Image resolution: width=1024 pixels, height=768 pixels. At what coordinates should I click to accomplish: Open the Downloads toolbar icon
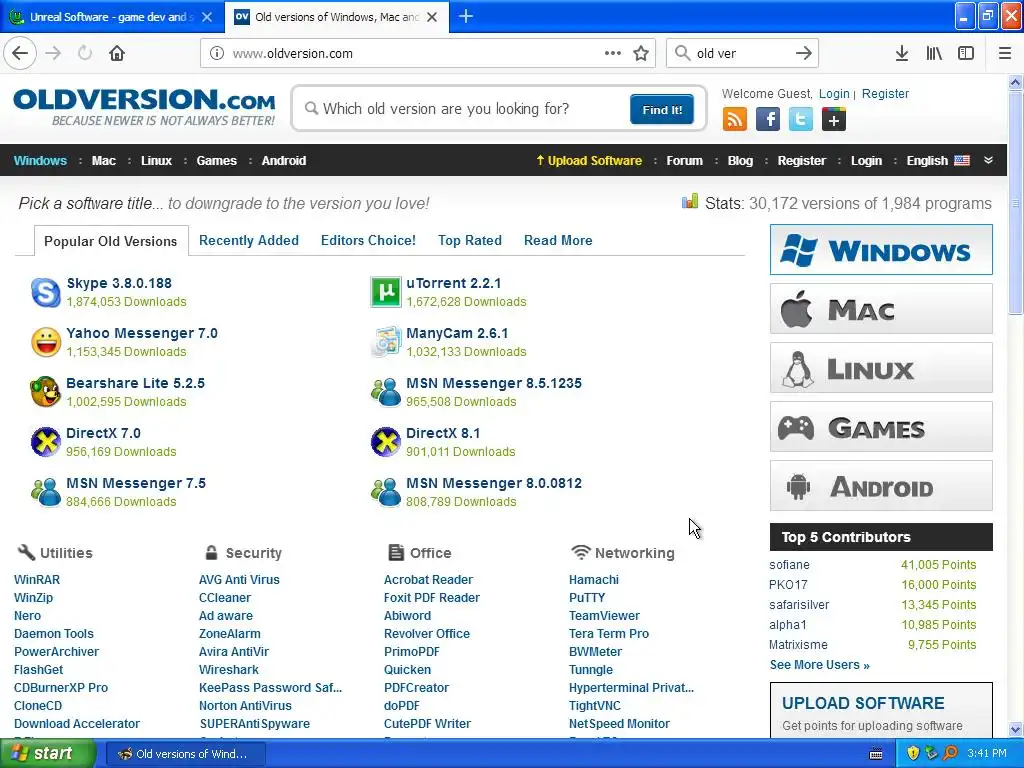tap(902, 53)
